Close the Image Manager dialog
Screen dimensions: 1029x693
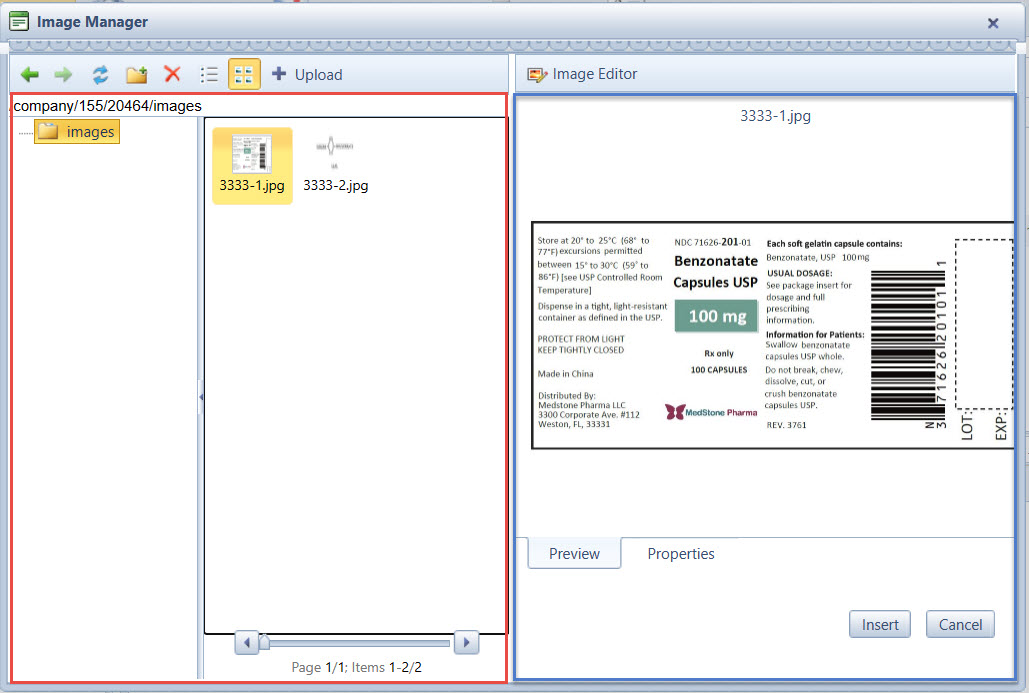pyautogui.click(x=993, y=23)
